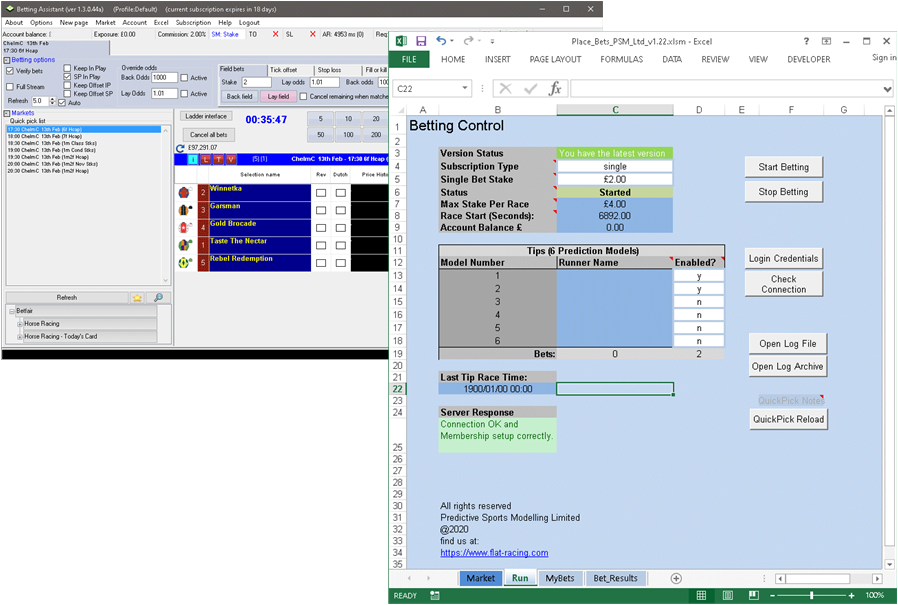
Task: Open the flat-racing.com hyperlink
Action: [494, 553]
